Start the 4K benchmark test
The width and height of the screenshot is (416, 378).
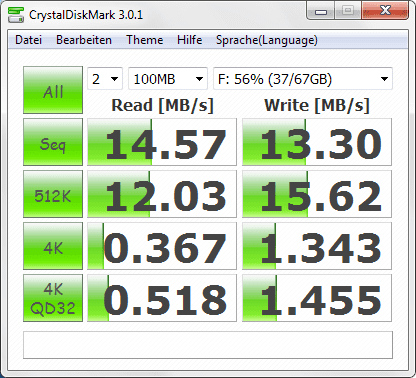pos(53,246)
